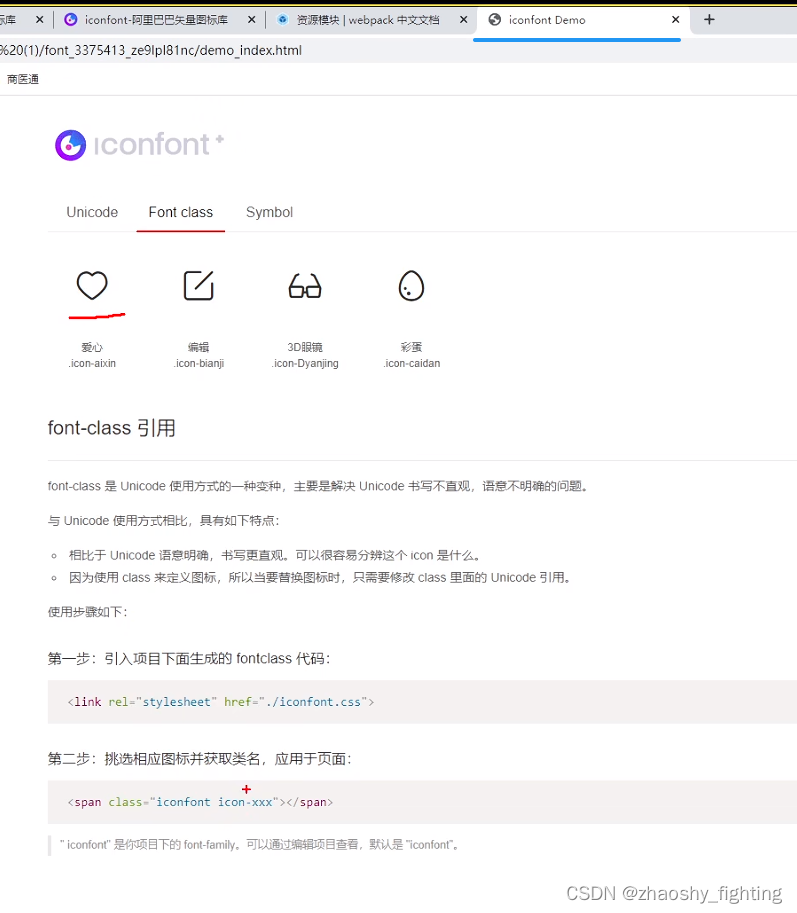
Task: Click the 3D眼镜 icon label
Action: (x=305, y=347)
